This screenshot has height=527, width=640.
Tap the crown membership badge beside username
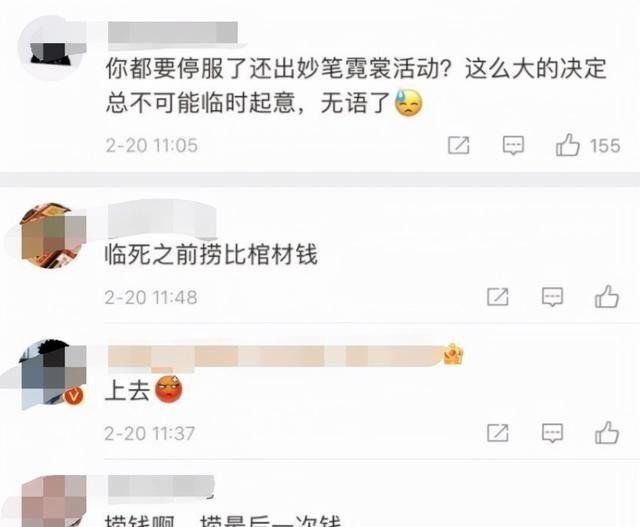(453, 354)
